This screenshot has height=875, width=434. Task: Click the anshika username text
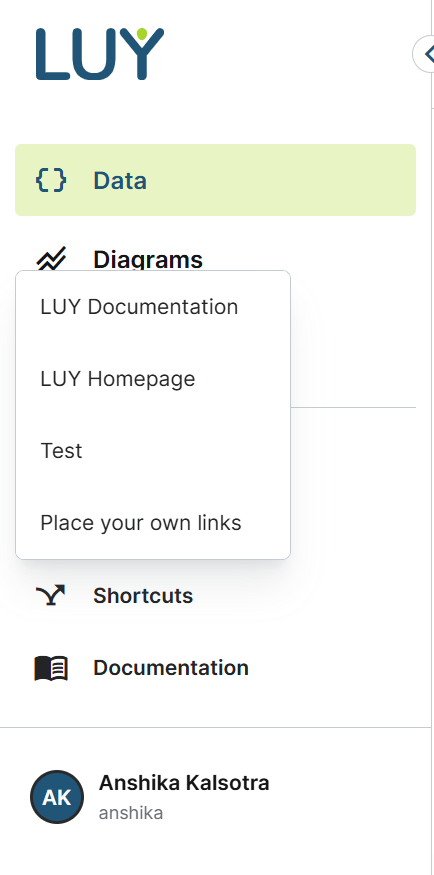(x=131, y=813)
